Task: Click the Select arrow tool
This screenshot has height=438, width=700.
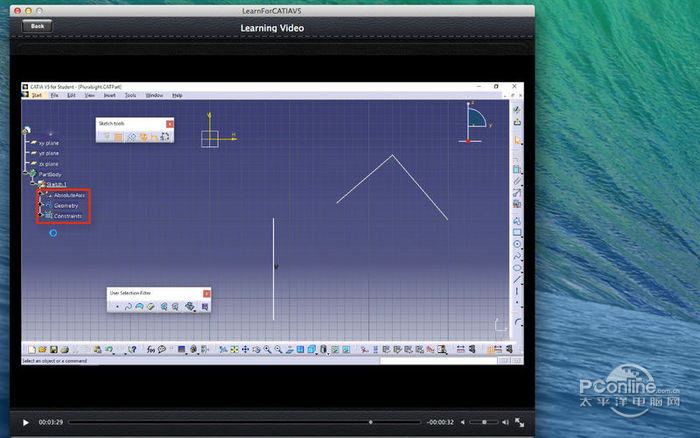Action: 517,141
